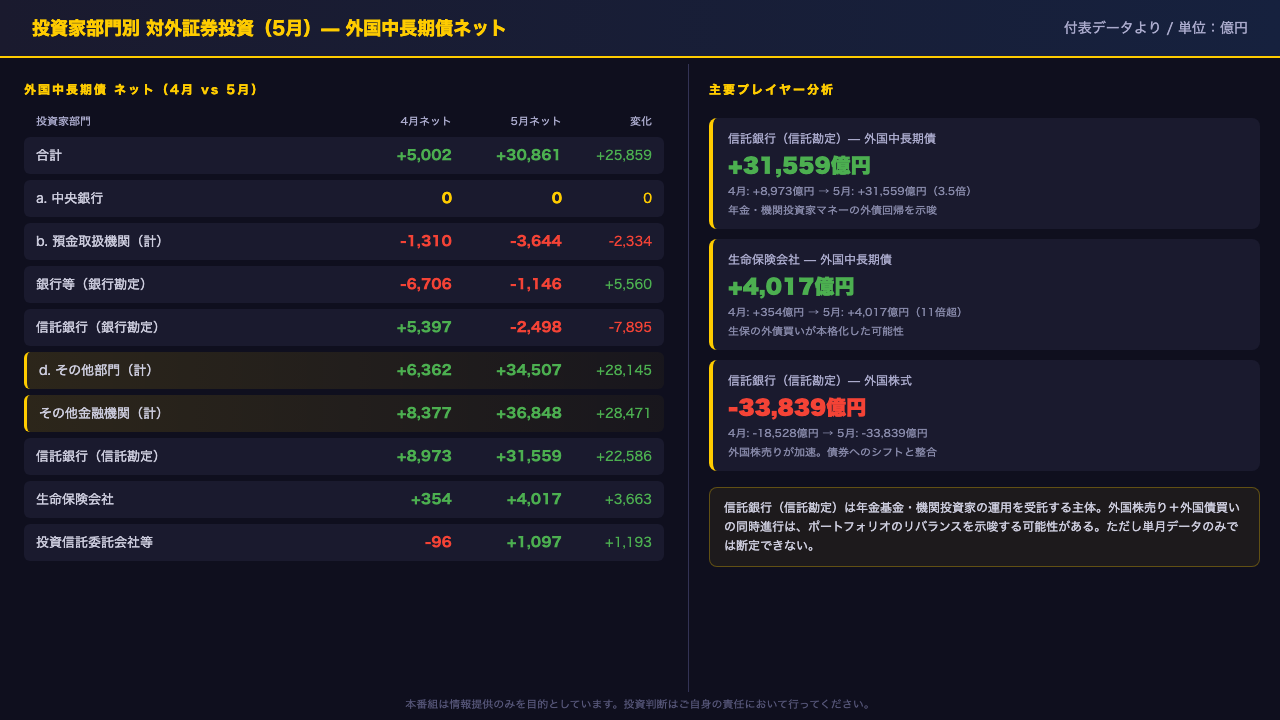Select the -1,146 May value
This screenshot has width=1280, height=720.
click(536, 285)
